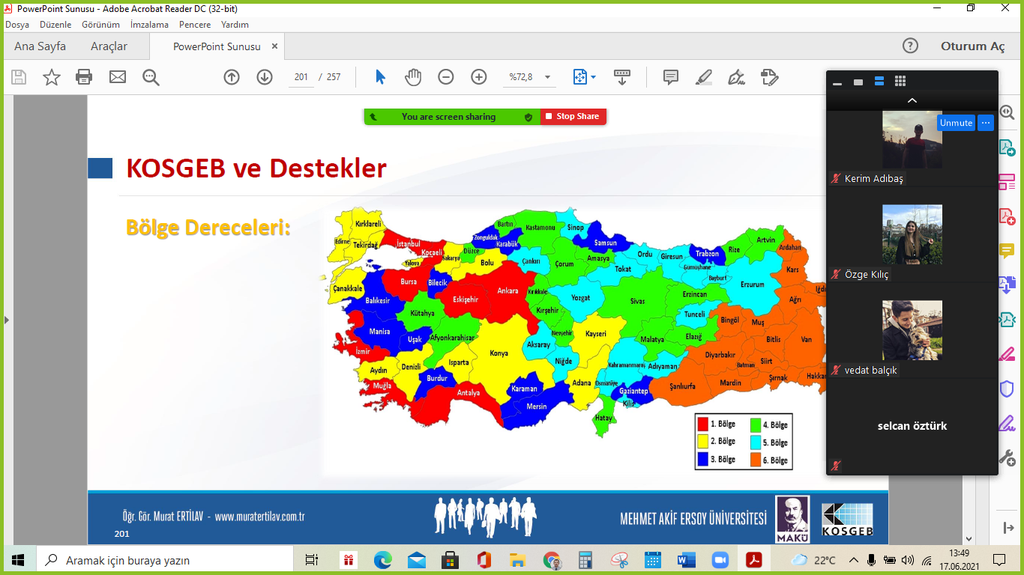Collapse the right tools pane arrow
The width and height of the screenshot is (1024, 575).
tap(1008, 527)
